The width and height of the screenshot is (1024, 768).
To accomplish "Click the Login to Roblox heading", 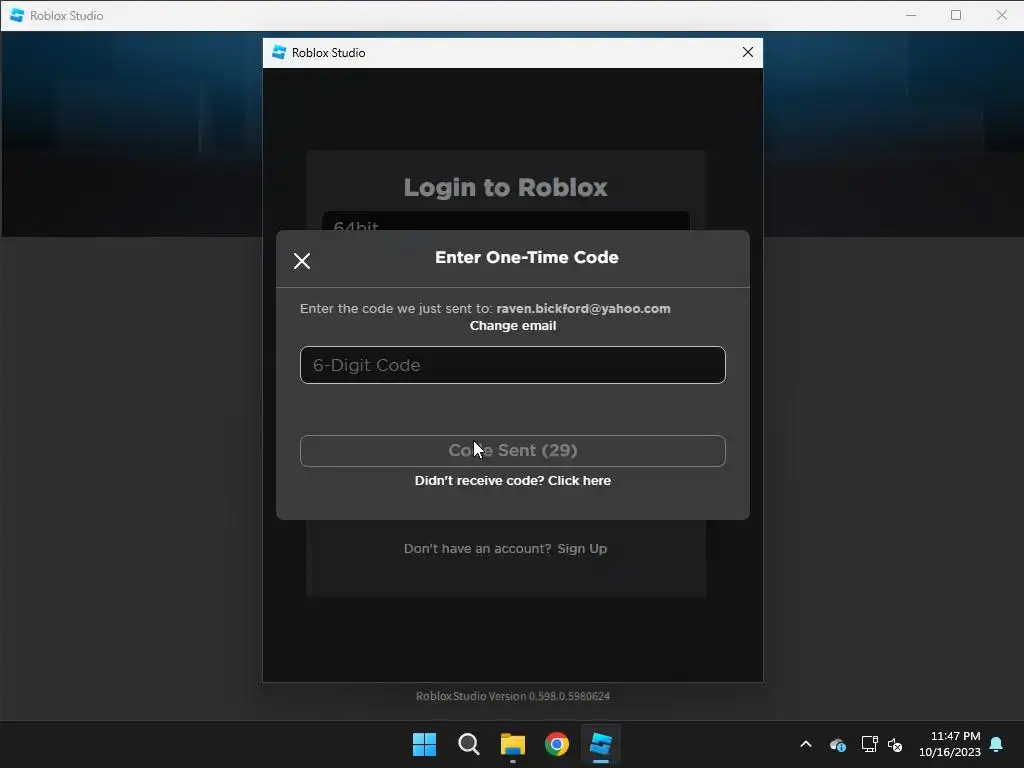I will (505, 187).
